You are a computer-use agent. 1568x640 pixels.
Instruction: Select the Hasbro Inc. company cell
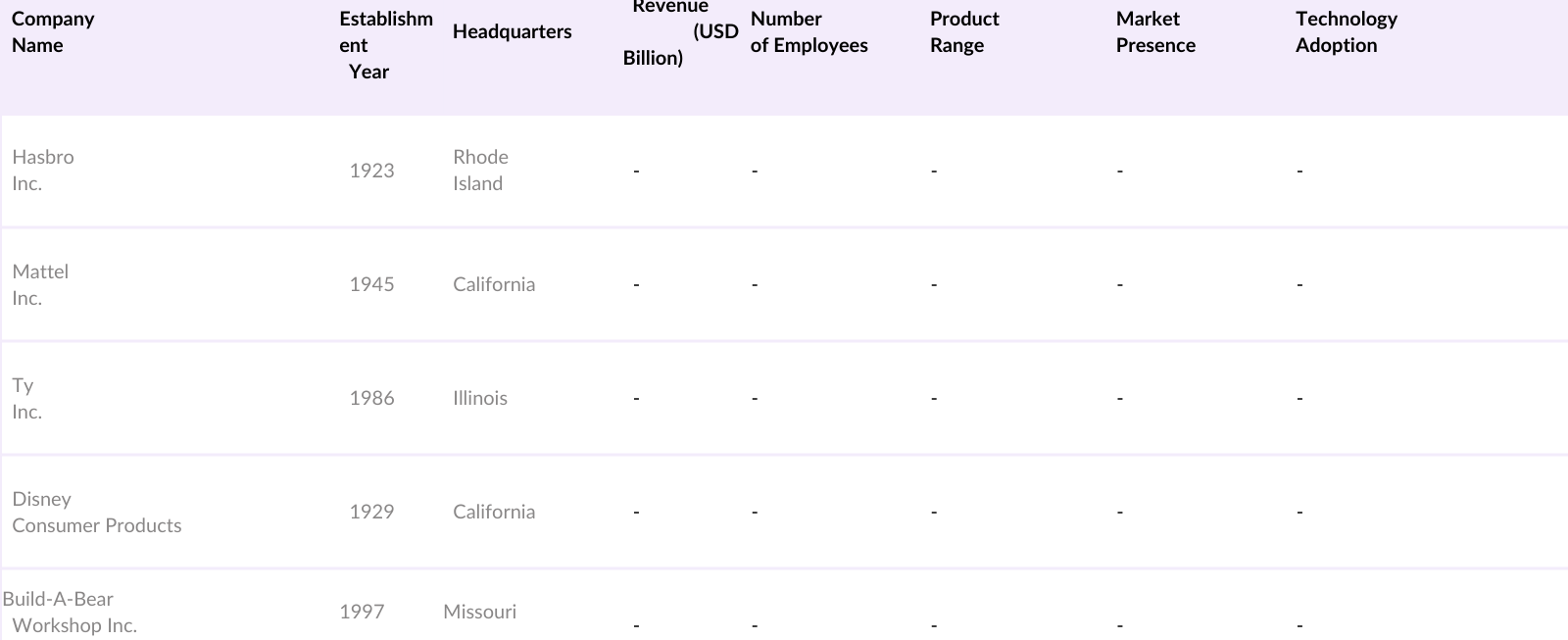coord(43,171)
